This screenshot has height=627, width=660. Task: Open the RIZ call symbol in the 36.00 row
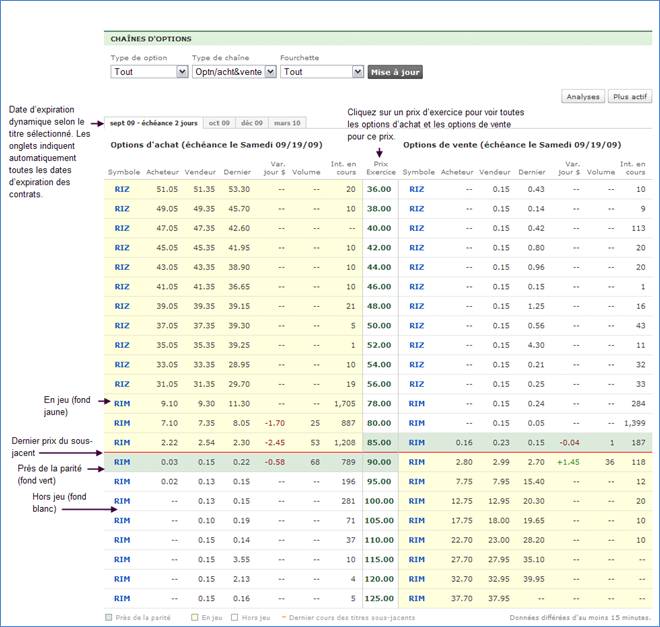(122, 189)
